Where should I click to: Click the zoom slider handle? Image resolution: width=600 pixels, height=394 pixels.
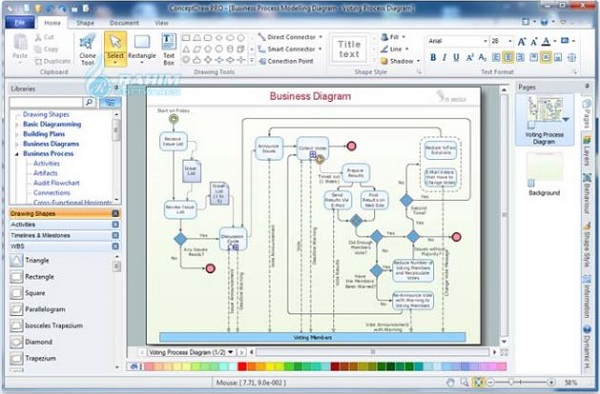click(x=511, y=382)
